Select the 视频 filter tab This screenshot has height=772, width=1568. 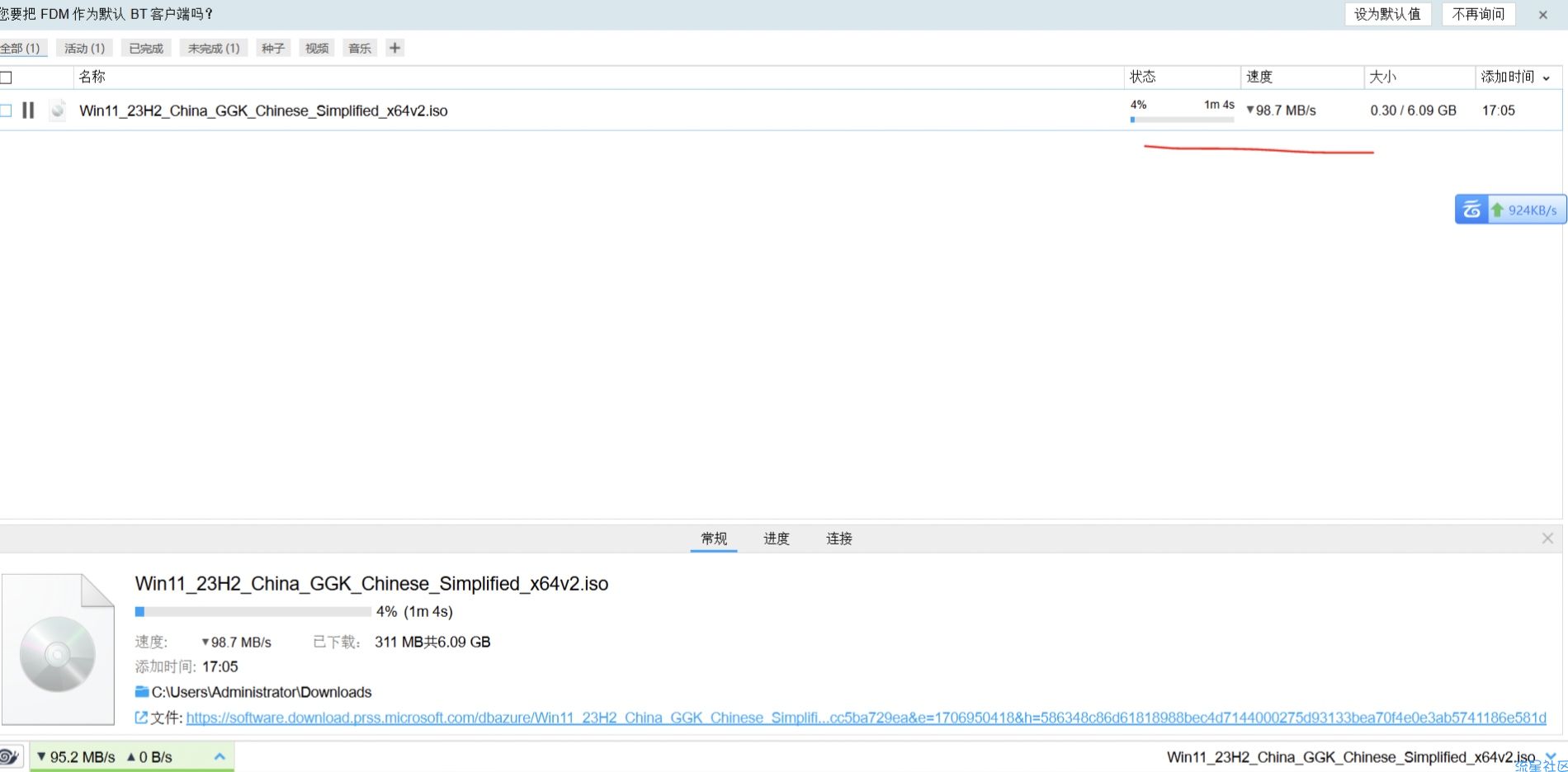click(317, 48)
